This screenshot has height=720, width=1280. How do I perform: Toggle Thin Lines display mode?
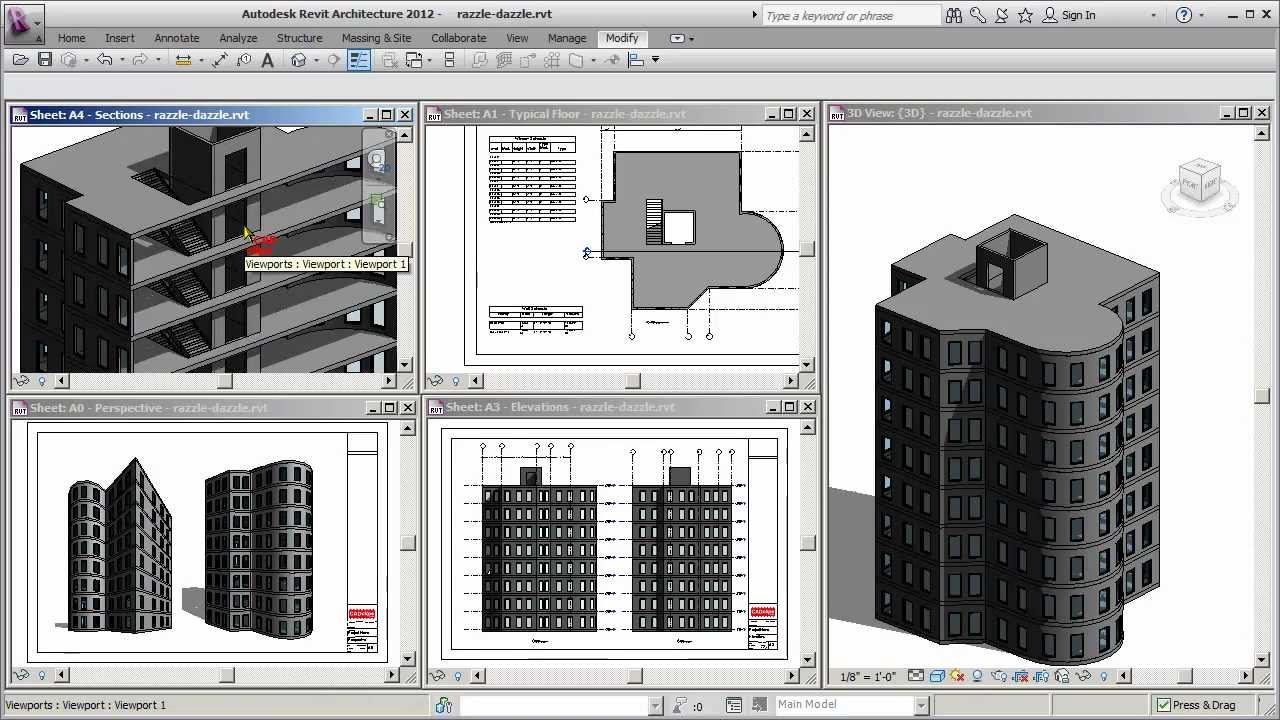pyautogui.click(x=358, y=60)
